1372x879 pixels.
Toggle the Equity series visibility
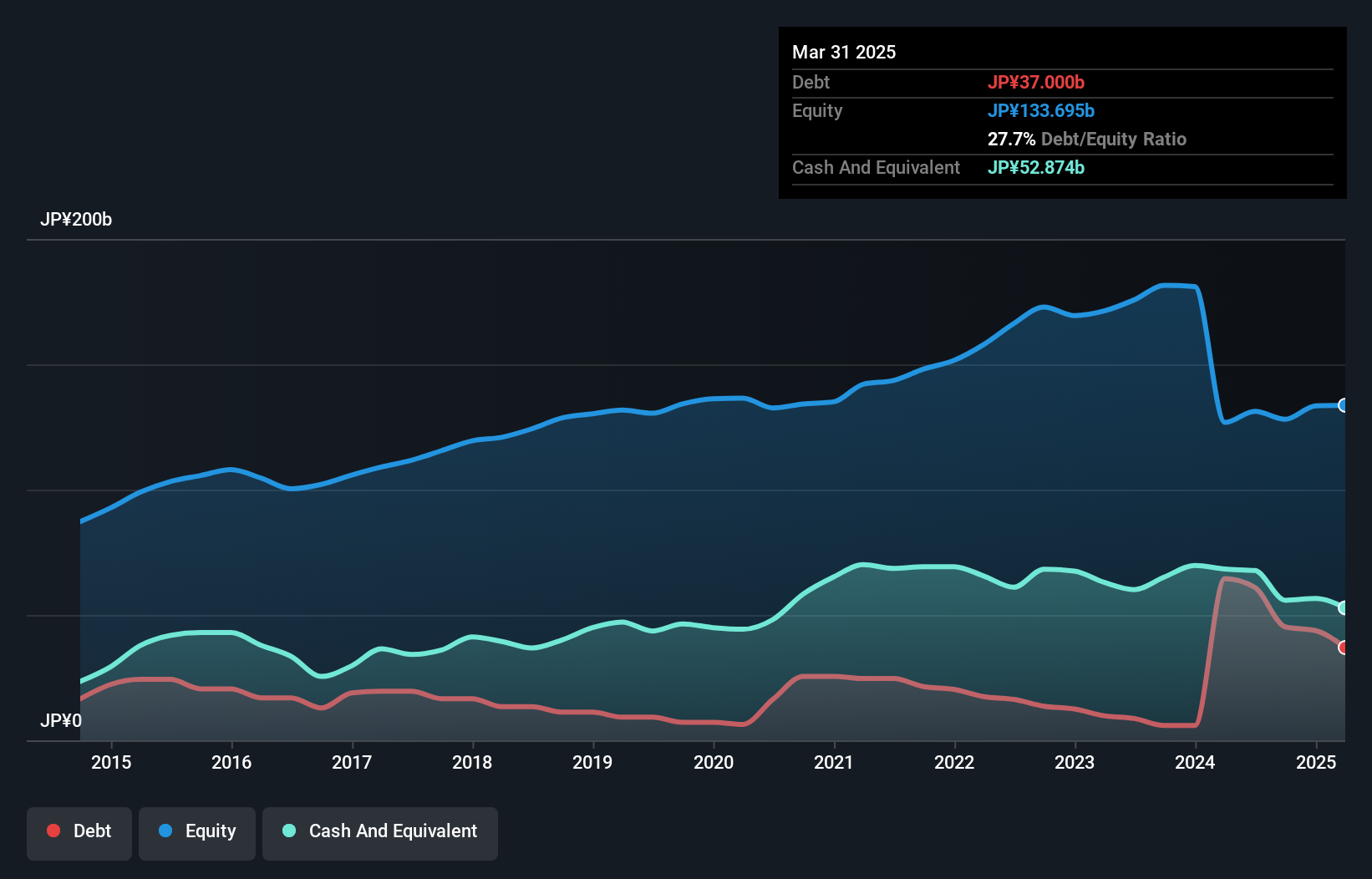click(197, 831)
